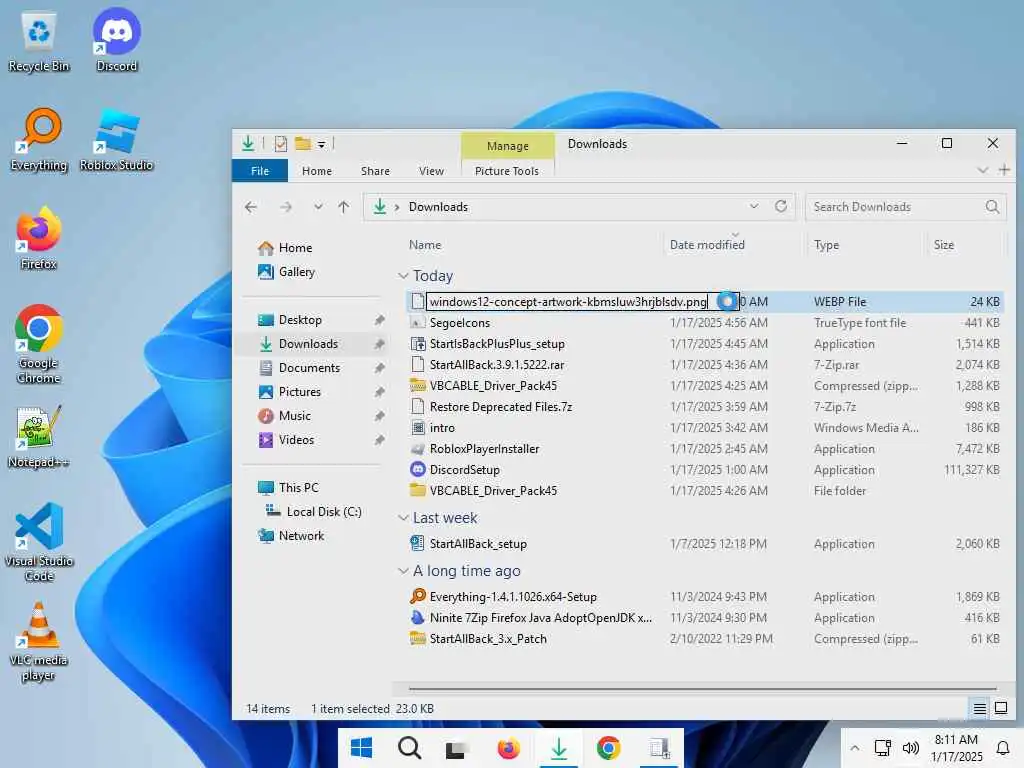The height and width of the screenshot is (768, 1024).
Task: Launch VLC media player desktop shortcut
Action: point(39,642)
